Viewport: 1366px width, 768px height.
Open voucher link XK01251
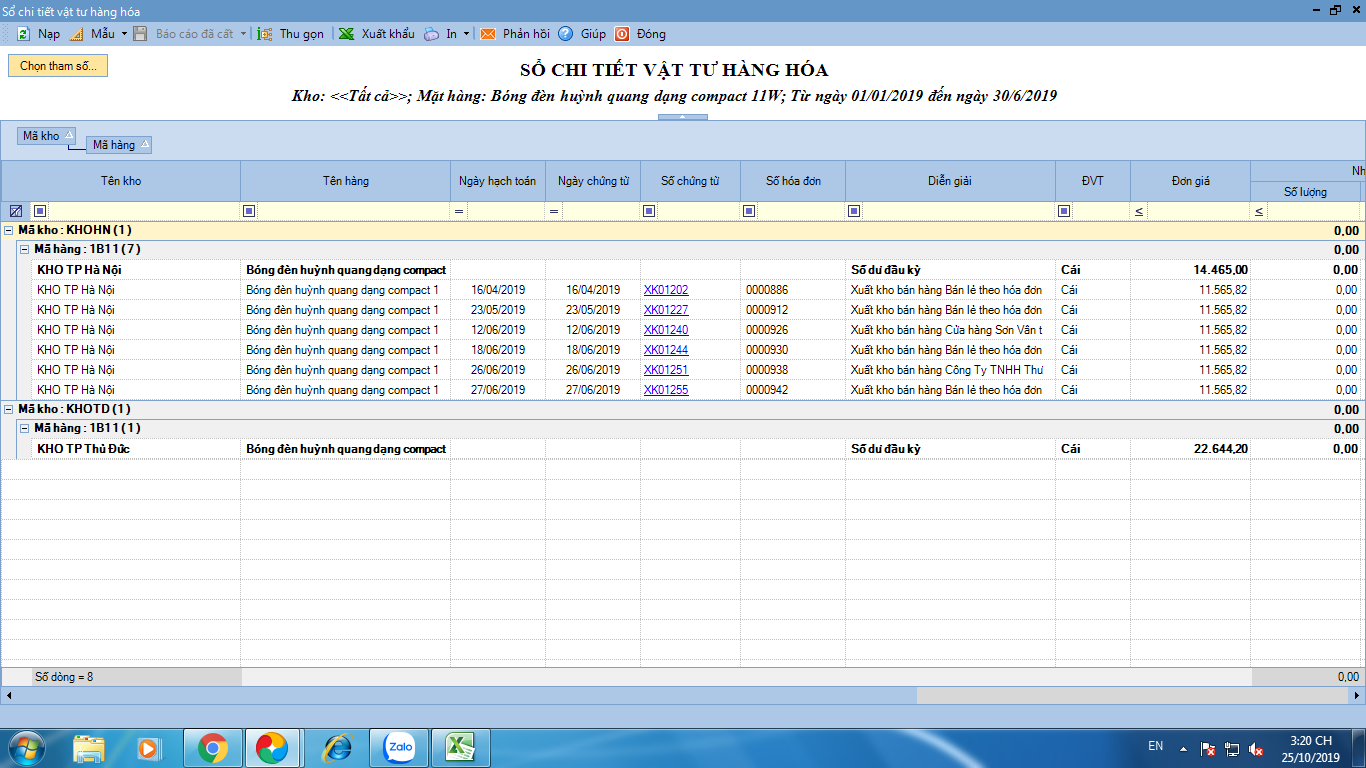[666, 370]
